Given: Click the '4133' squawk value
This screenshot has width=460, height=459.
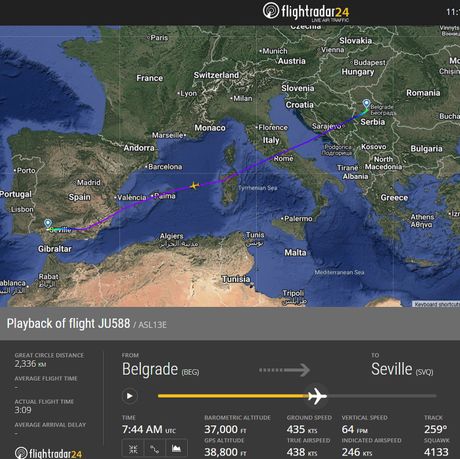Looking at the screenshot, I should point(436,452).
